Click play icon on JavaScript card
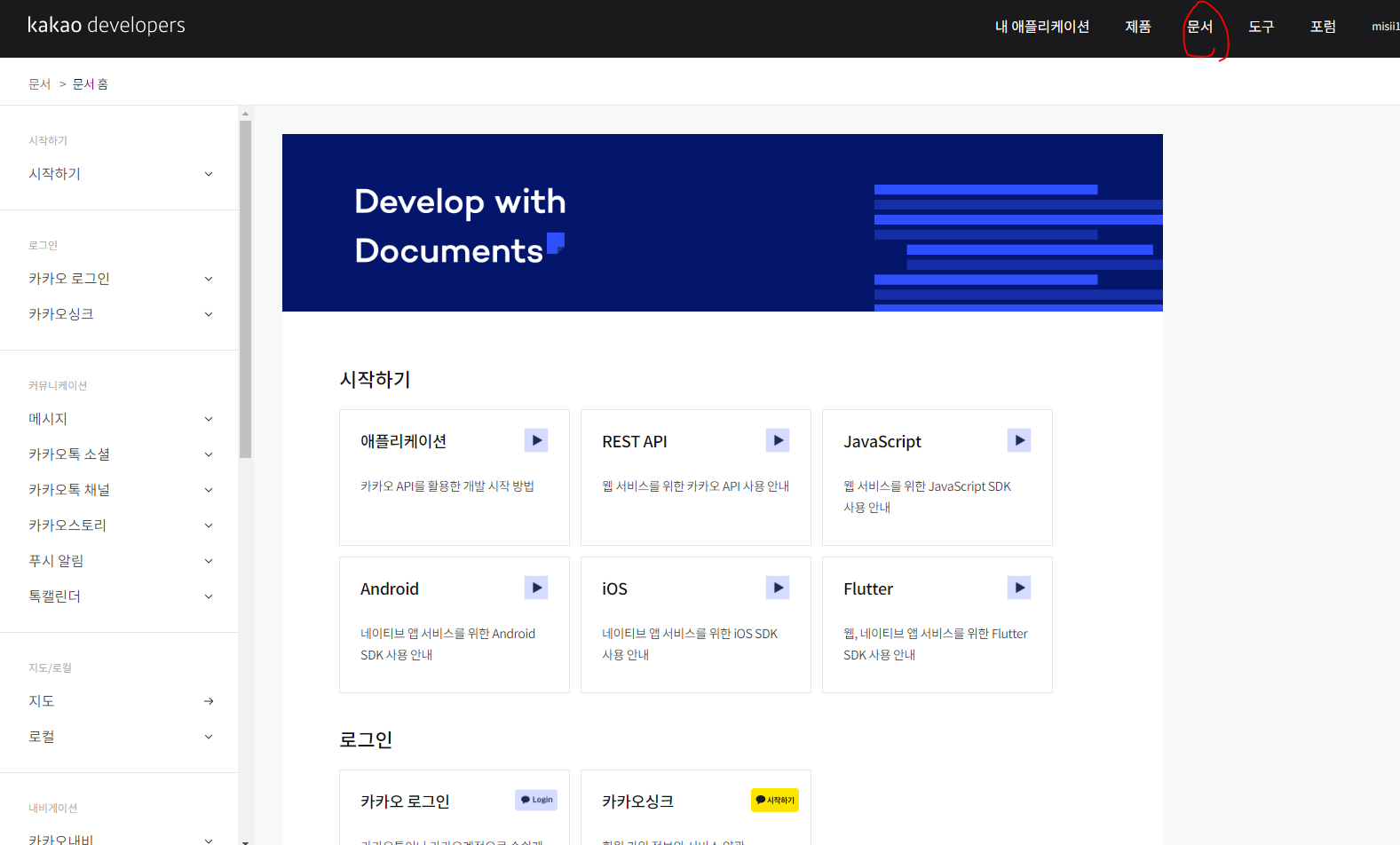Viewport: 1400px width, 845px height. [x=1019, y=440]
